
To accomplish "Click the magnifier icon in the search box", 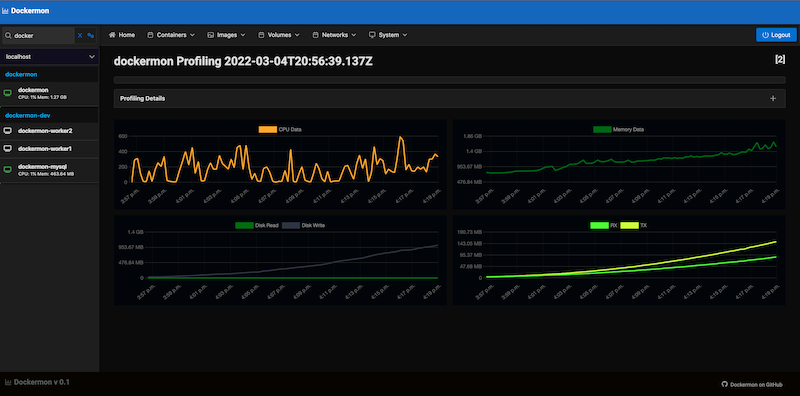I will pyautogui.click(x=8, y=36).
